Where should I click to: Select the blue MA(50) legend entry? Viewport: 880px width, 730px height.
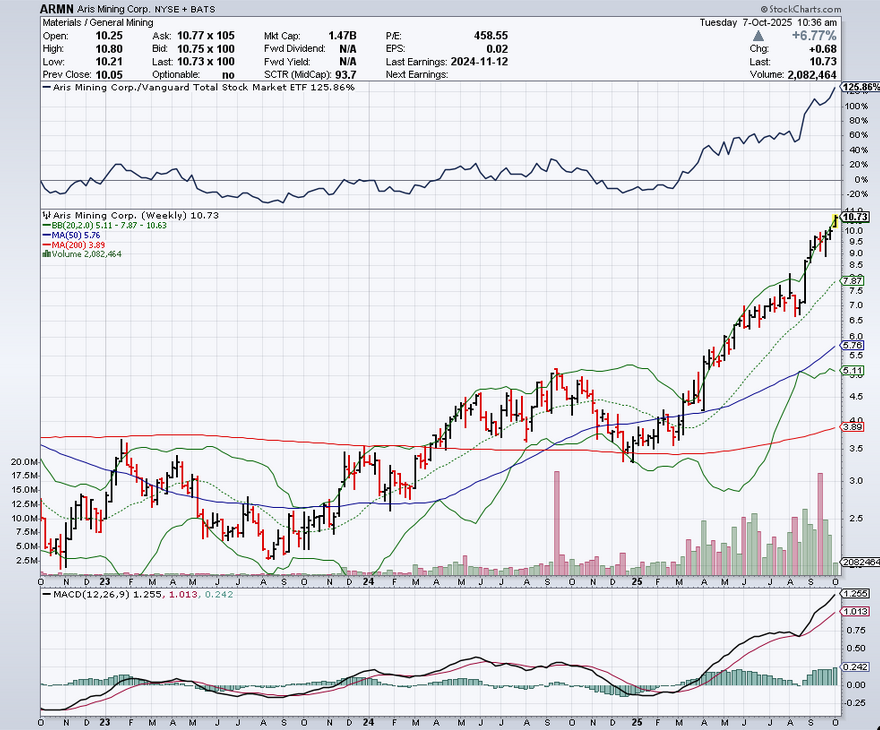pos(73,235)
